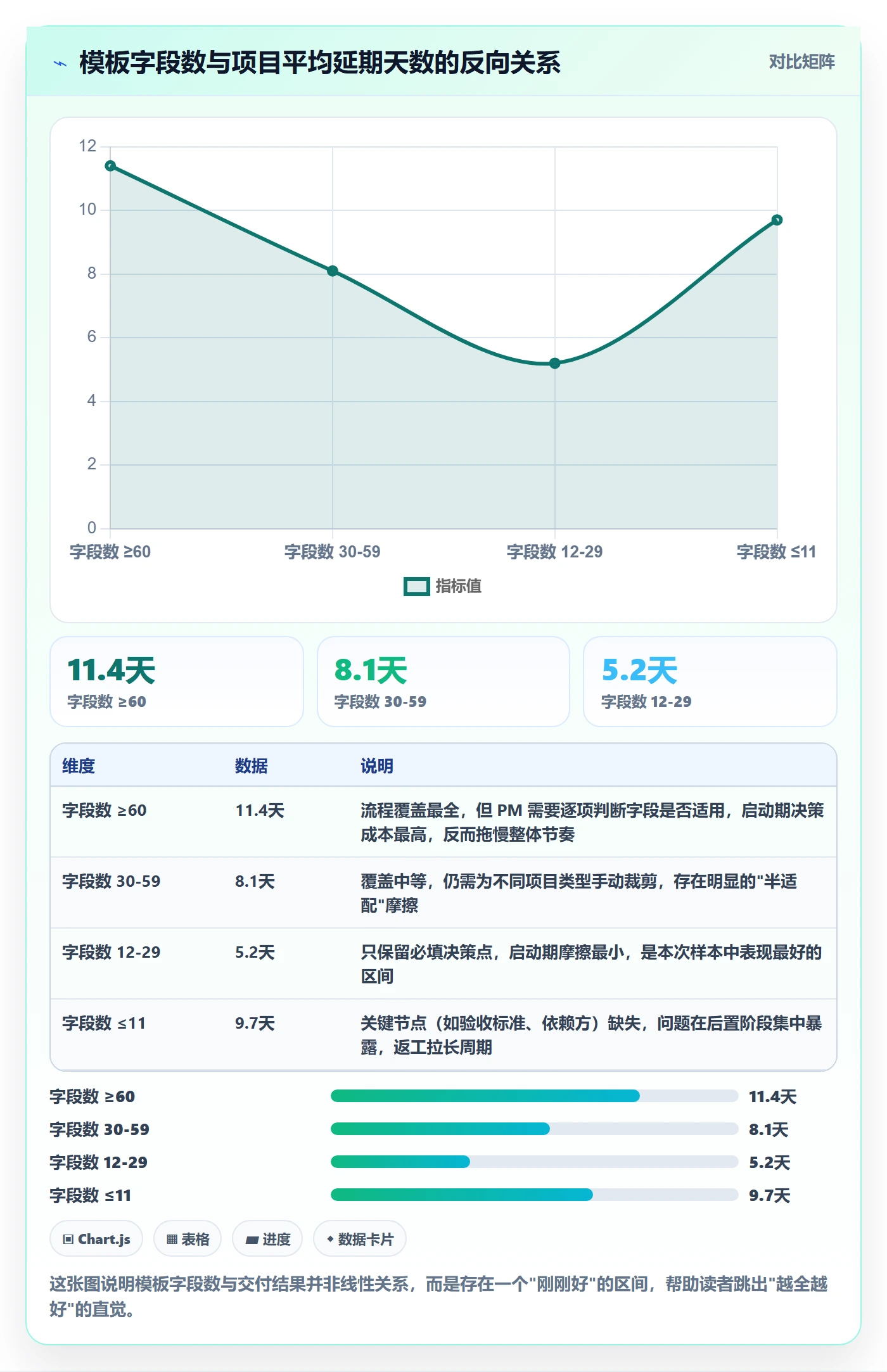
Task: Select the 8.1天 stat card
Action: [x=443, y=682]
